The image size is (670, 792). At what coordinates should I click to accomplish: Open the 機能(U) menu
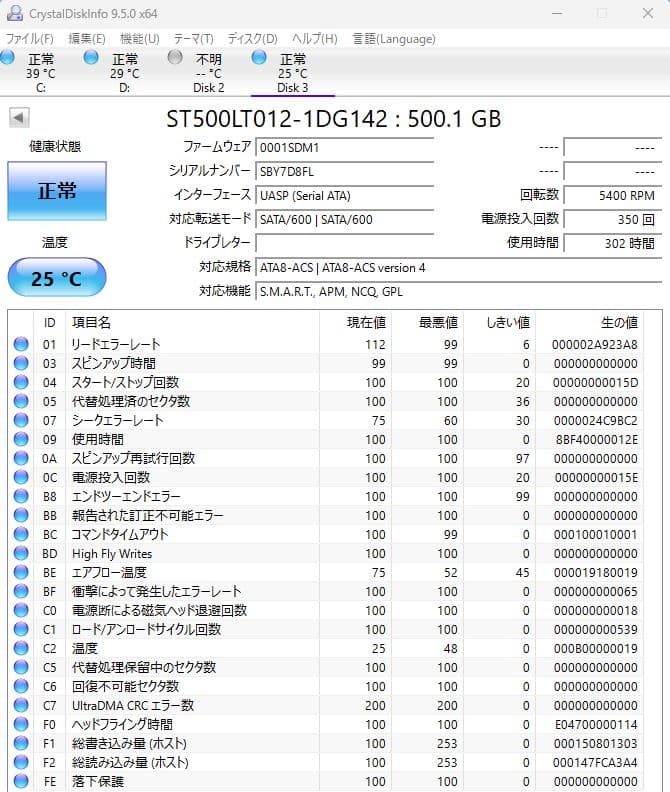(x=139, y=39)
